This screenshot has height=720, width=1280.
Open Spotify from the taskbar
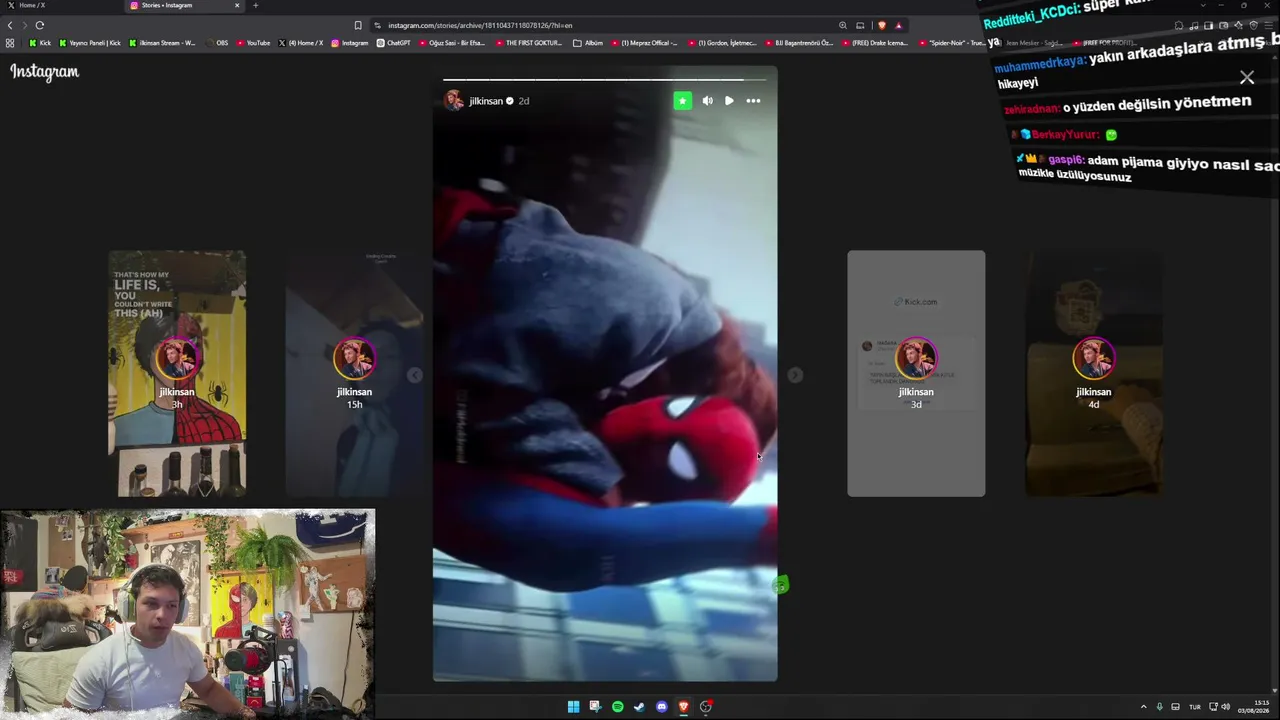coord(617,707)
